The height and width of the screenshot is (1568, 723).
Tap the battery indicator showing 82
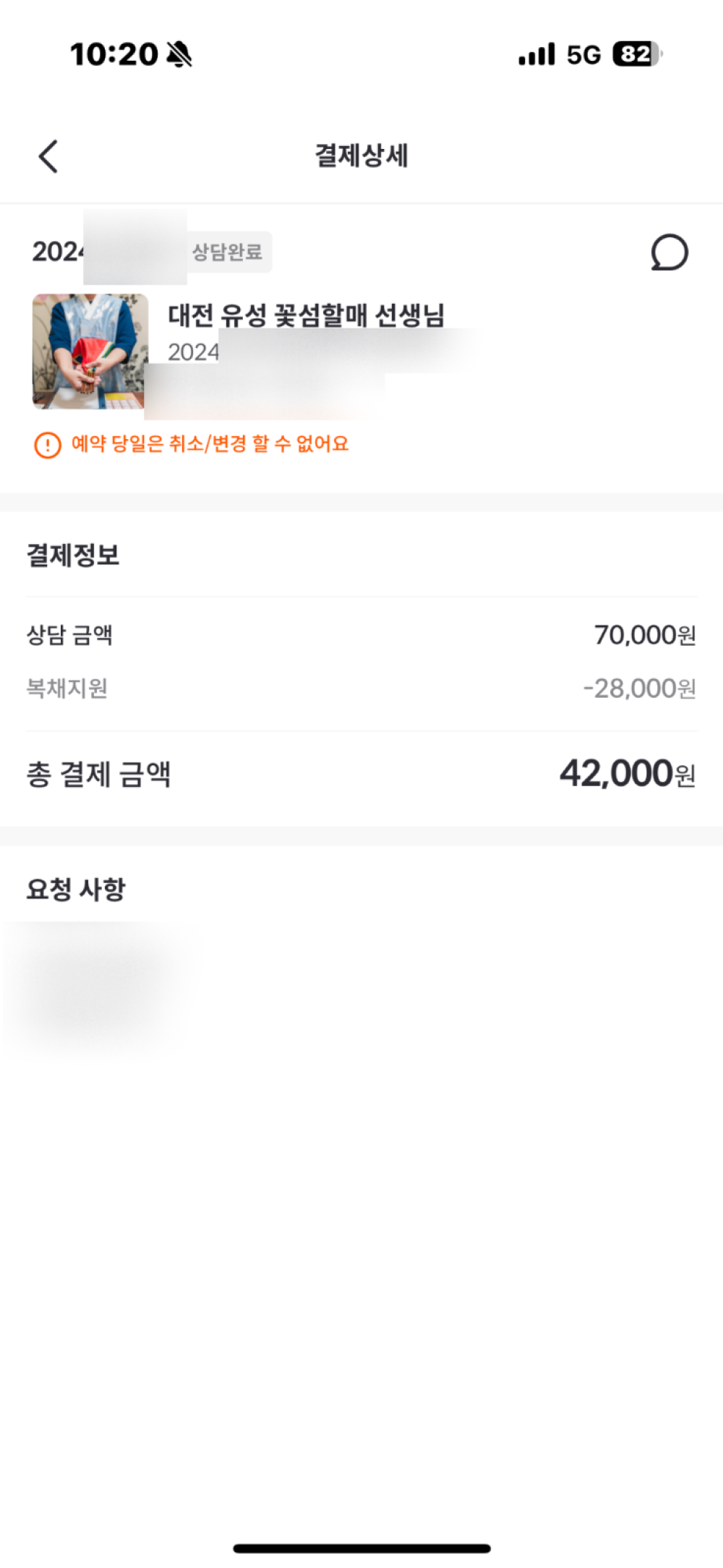(637, 54)
